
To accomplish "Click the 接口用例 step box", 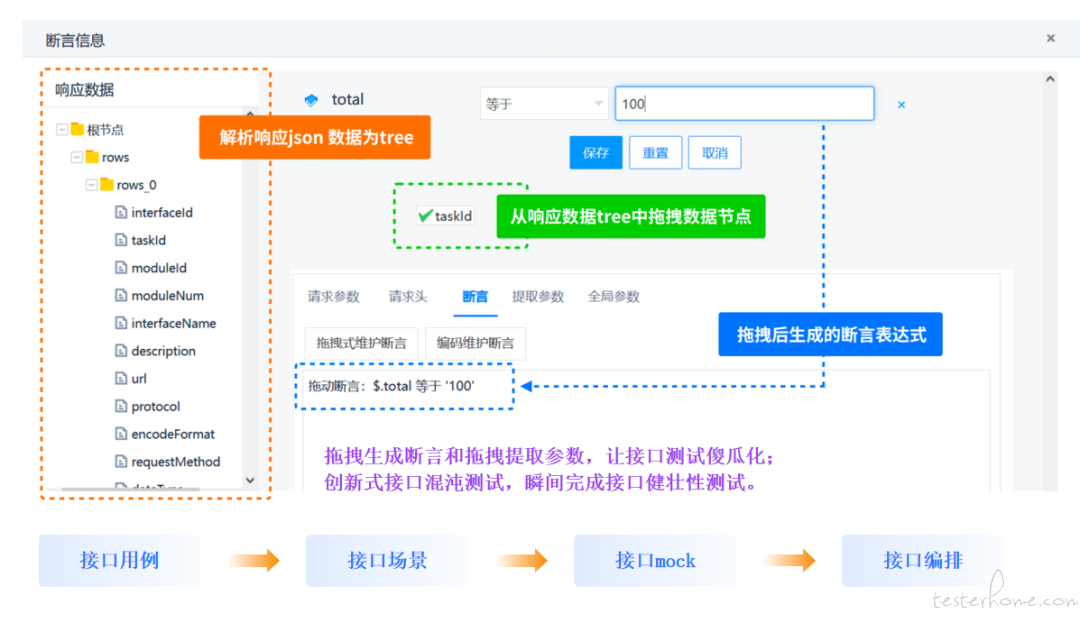I will (x=120, y=560).
